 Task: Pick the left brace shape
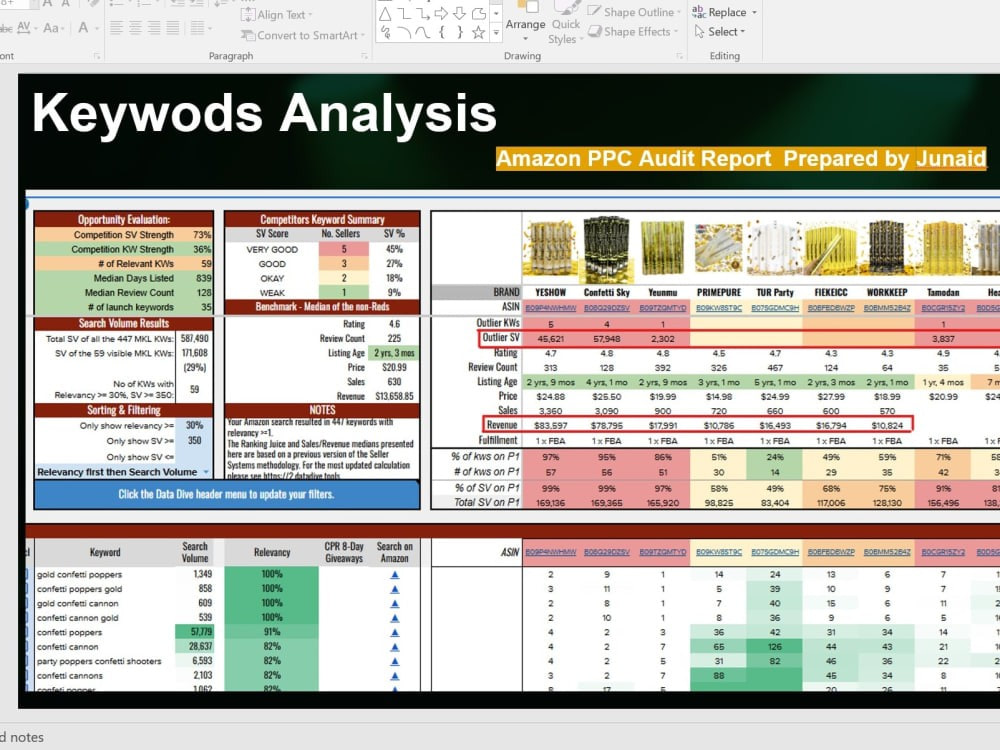click(x=441, y=33)
